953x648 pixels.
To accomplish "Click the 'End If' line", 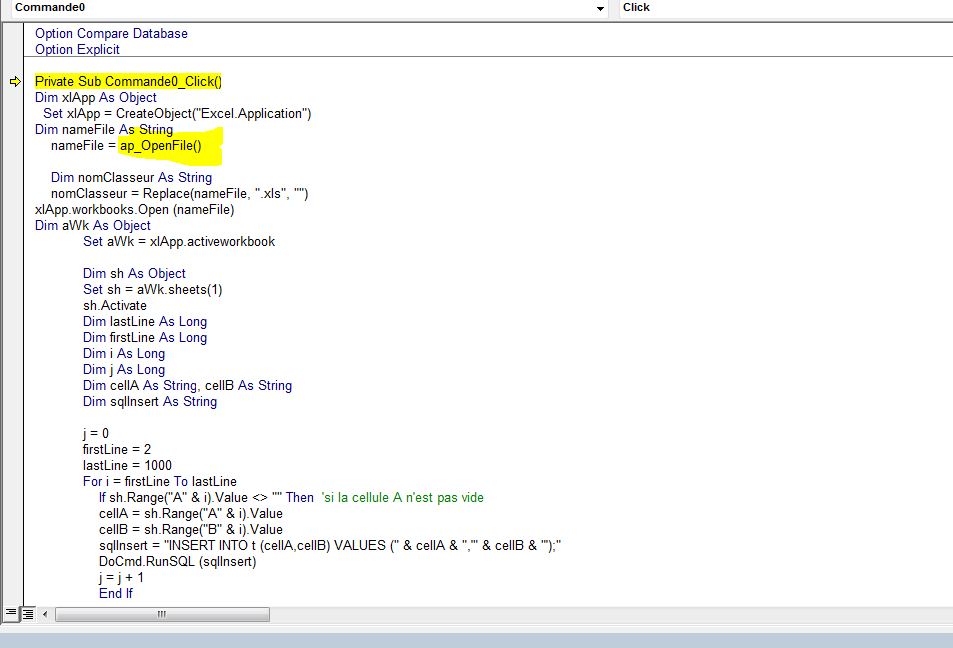I will click(115, 593).
